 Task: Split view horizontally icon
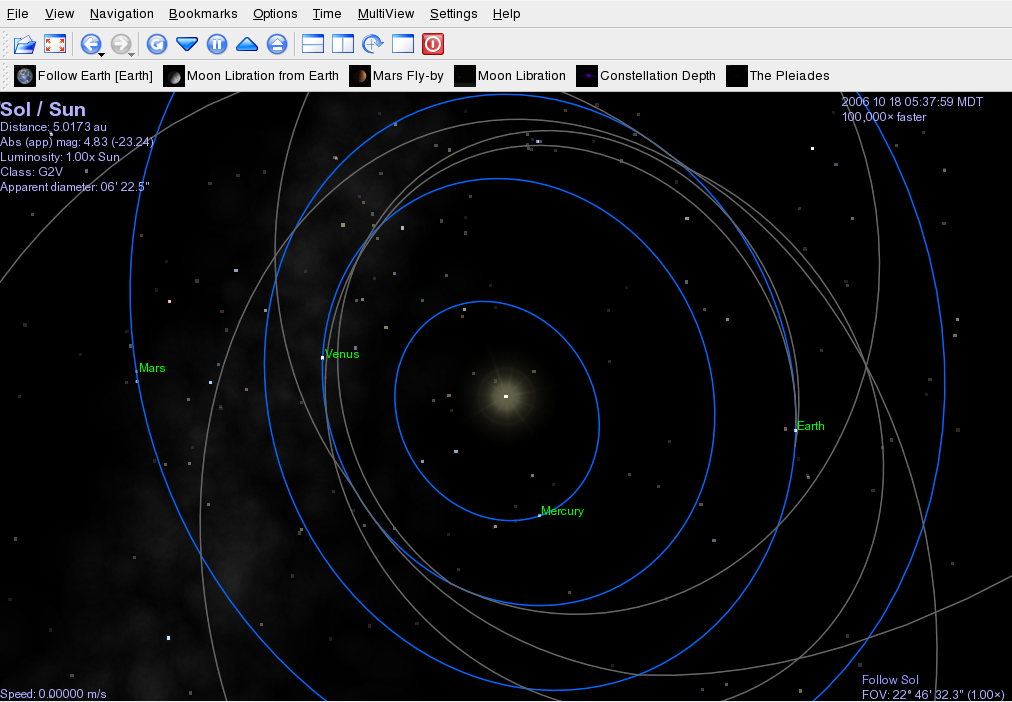tap(313, 45)
